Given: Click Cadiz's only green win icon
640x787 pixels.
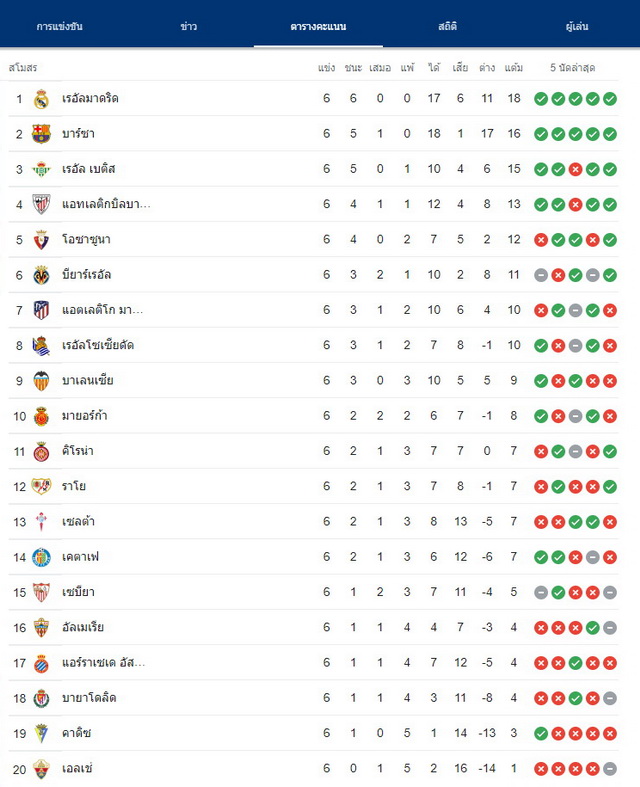Looking at the screenshot, I should [x=541, y=734].
